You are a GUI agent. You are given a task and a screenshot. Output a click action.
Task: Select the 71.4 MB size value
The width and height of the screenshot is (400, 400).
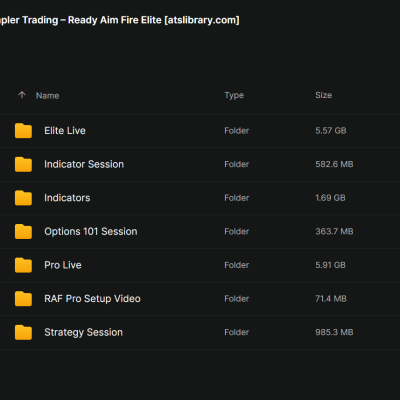pos(331,299)
